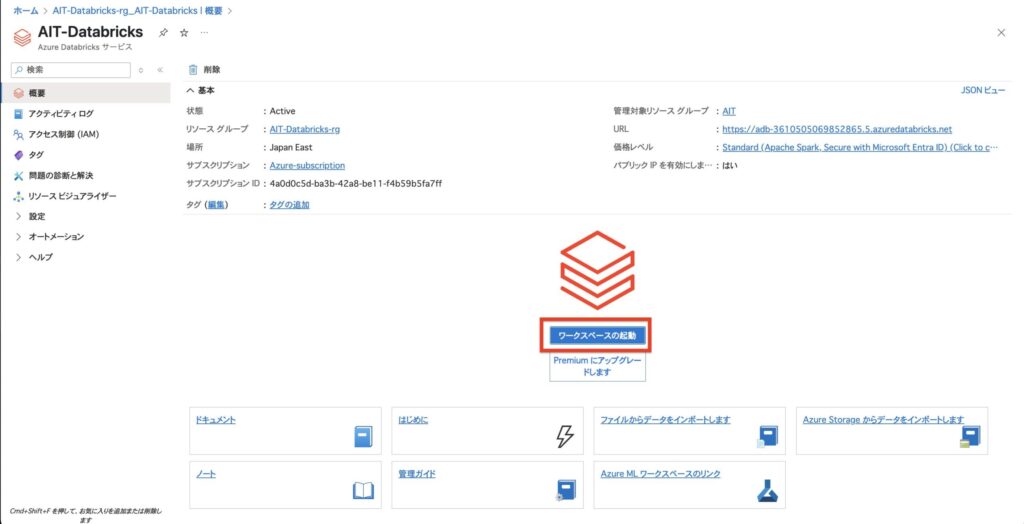Image resolution: width=1024 pixels, height=524 pixels.
Task: Close the AIT-Databricks blade
Action: pos(1001,33)
